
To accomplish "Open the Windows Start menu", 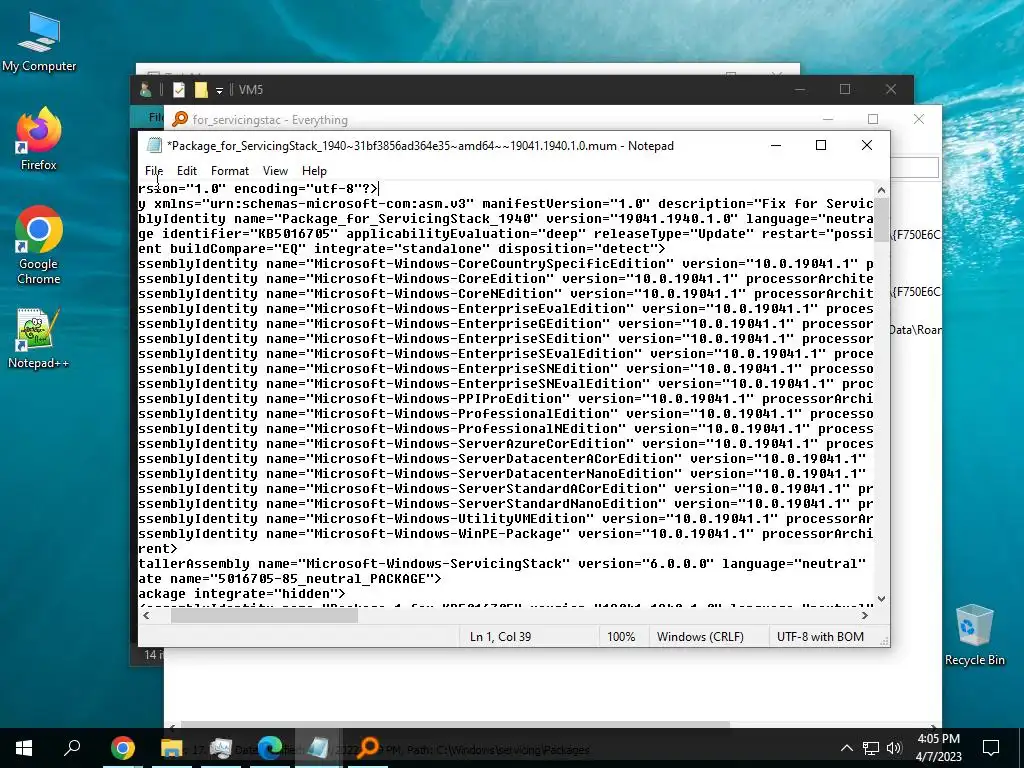I will click(x=24, y=748).
